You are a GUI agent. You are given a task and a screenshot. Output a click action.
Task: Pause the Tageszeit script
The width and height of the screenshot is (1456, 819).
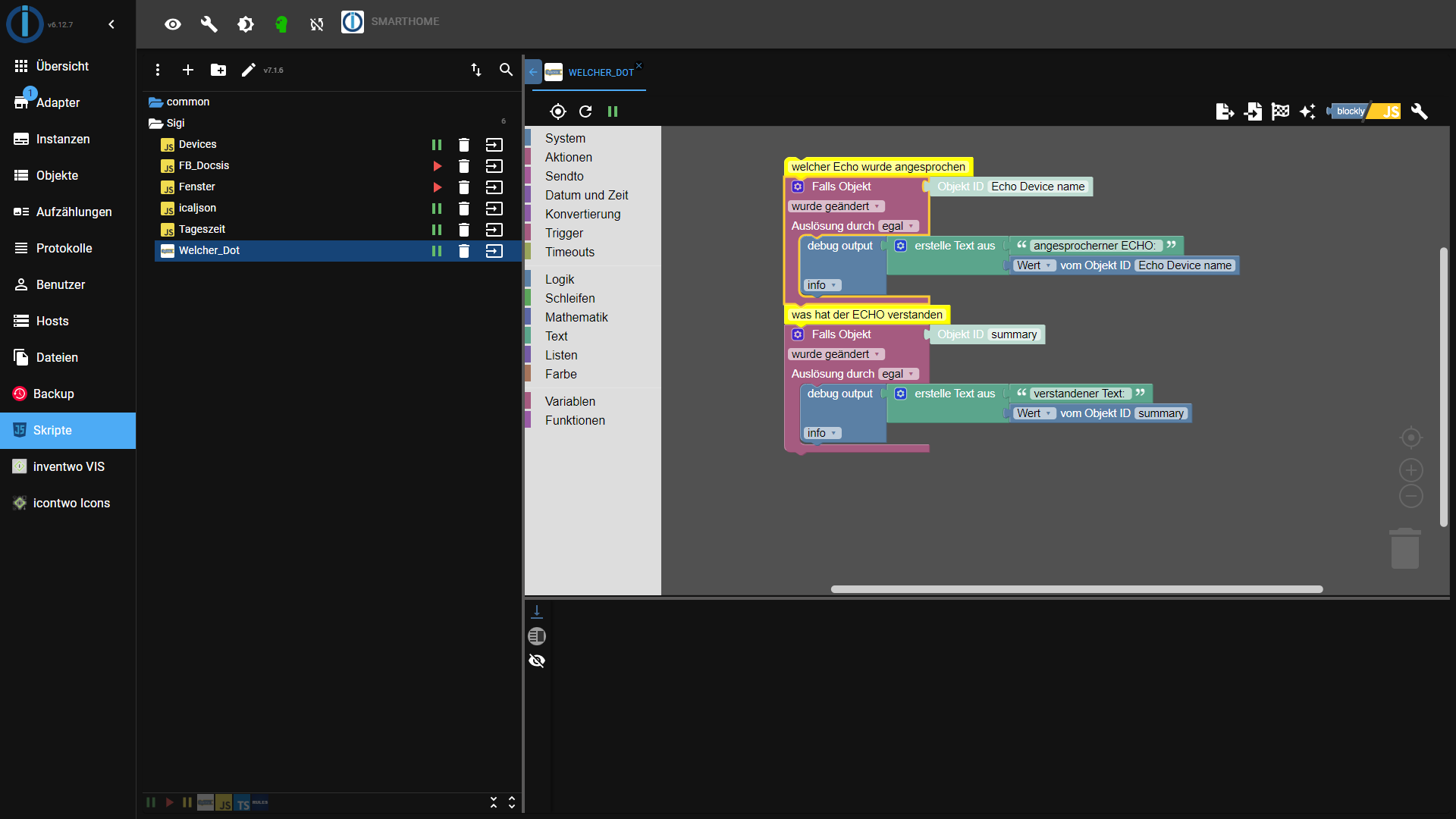[437, 230]
